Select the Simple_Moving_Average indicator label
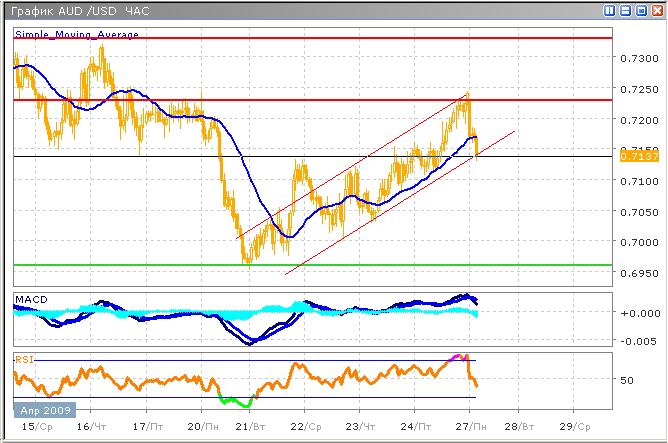 pos(76,34)
